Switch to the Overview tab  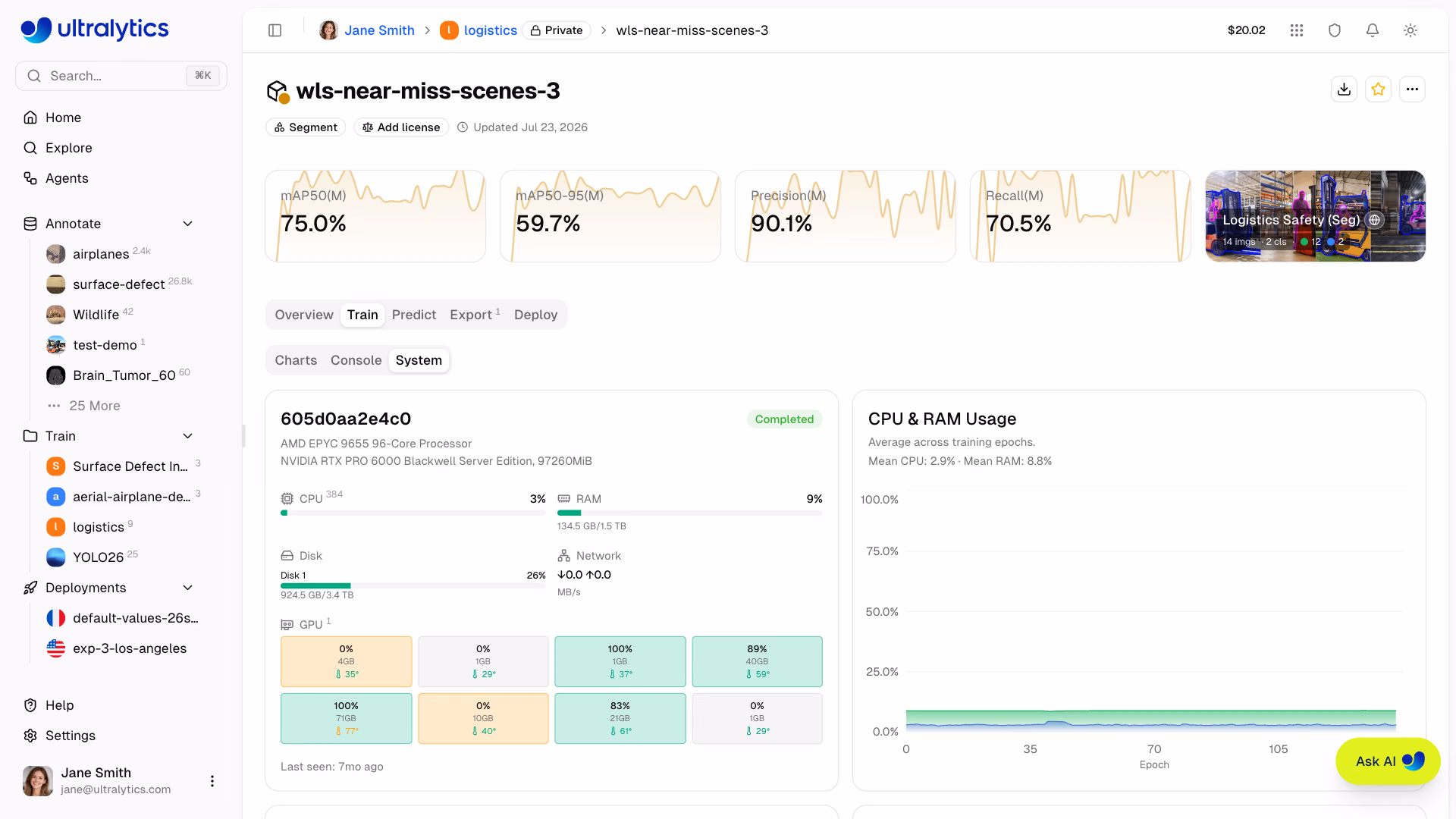coord(304,315)
